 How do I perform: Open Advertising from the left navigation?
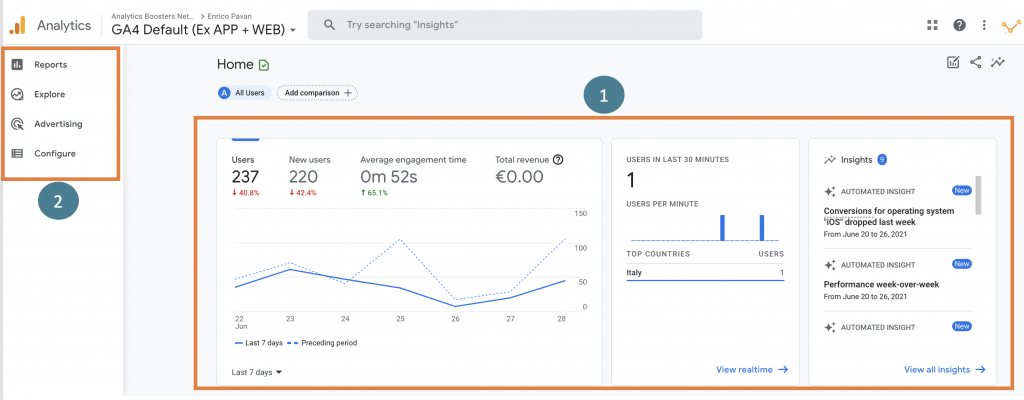pos(57,124)
